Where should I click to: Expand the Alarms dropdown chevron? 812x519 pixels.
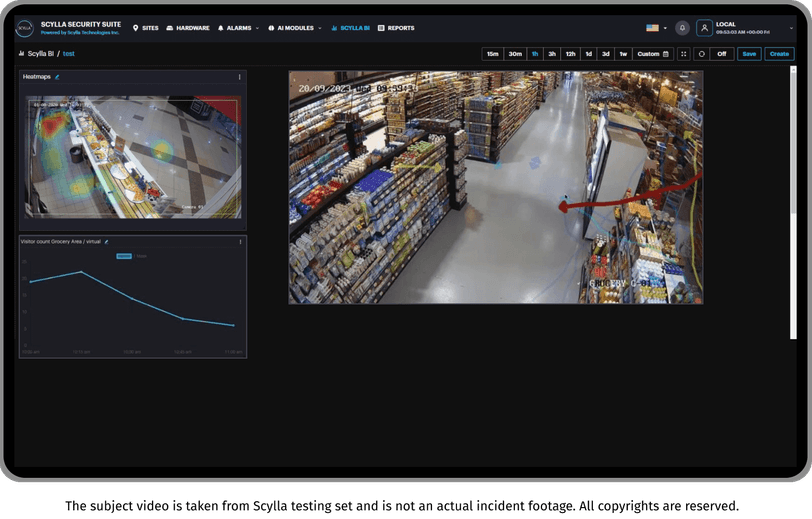pyautogui.click(x=257, y=28)
